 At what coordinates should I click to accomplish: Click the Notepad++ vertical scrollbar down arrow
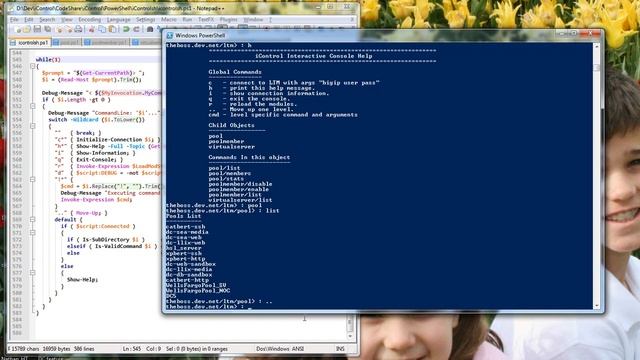click(350, 336)
